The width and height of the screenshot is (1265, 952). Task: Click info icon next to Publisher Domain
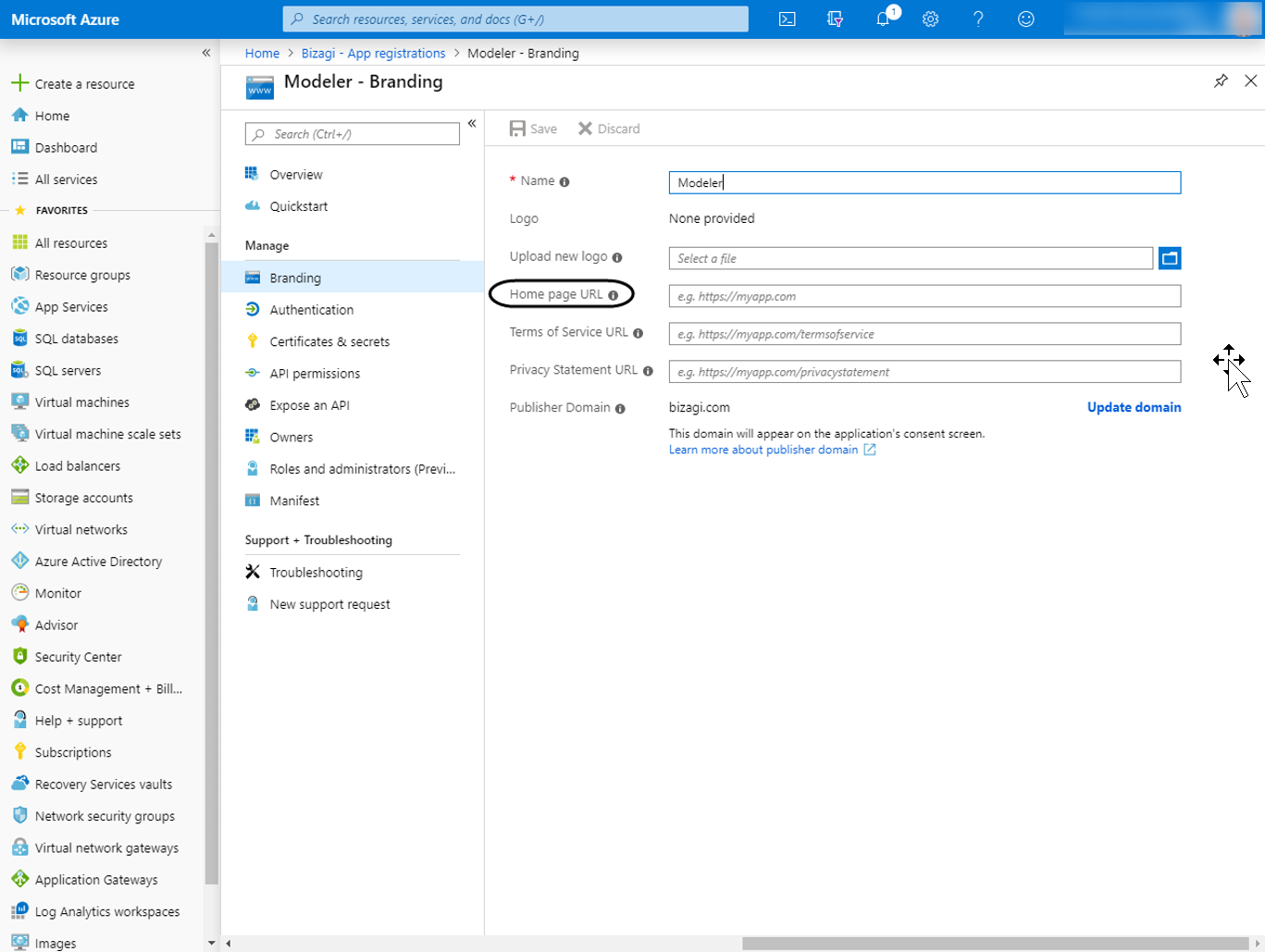(620, 409)
